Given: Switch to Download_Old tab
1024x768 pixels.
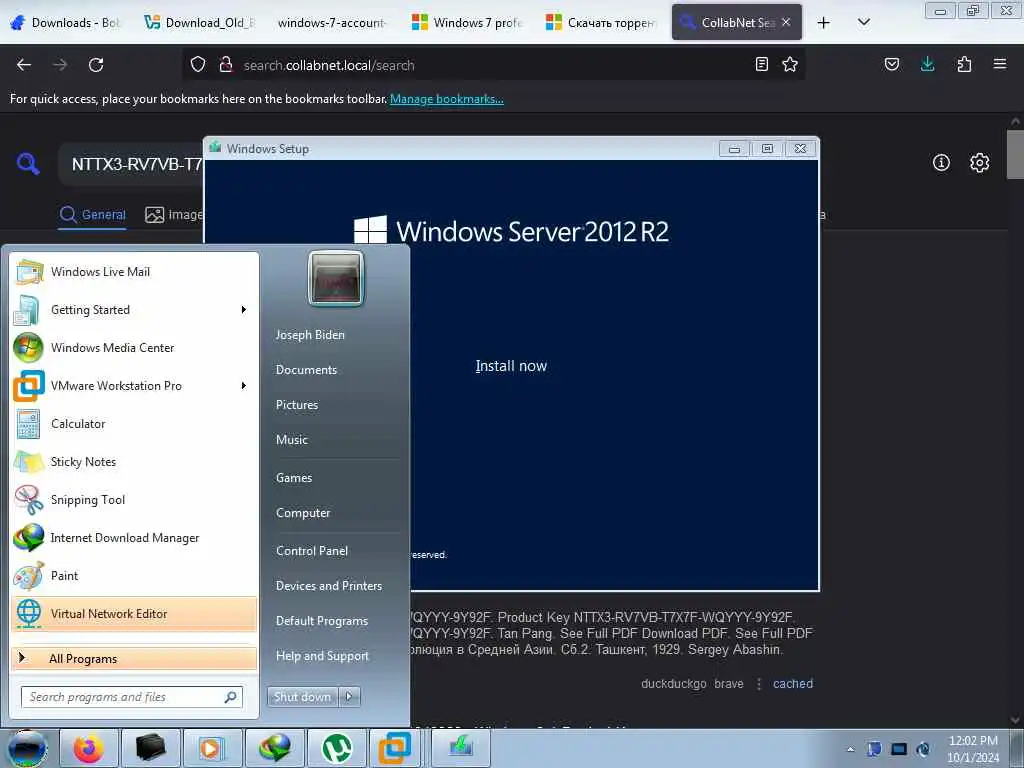Looking at the screenshot, I should pyautogui.click(x=201, y=22).
